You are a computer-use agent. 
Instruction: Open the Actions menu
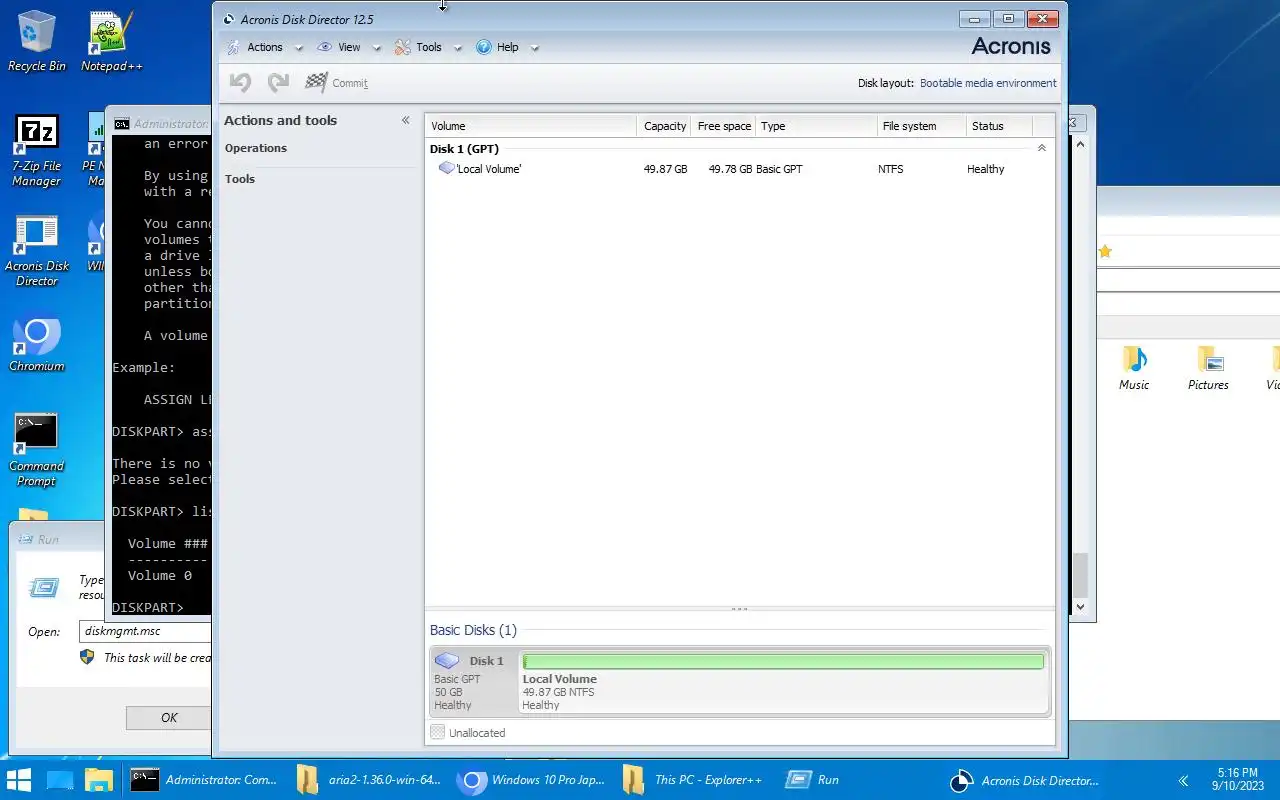[264, 47]
